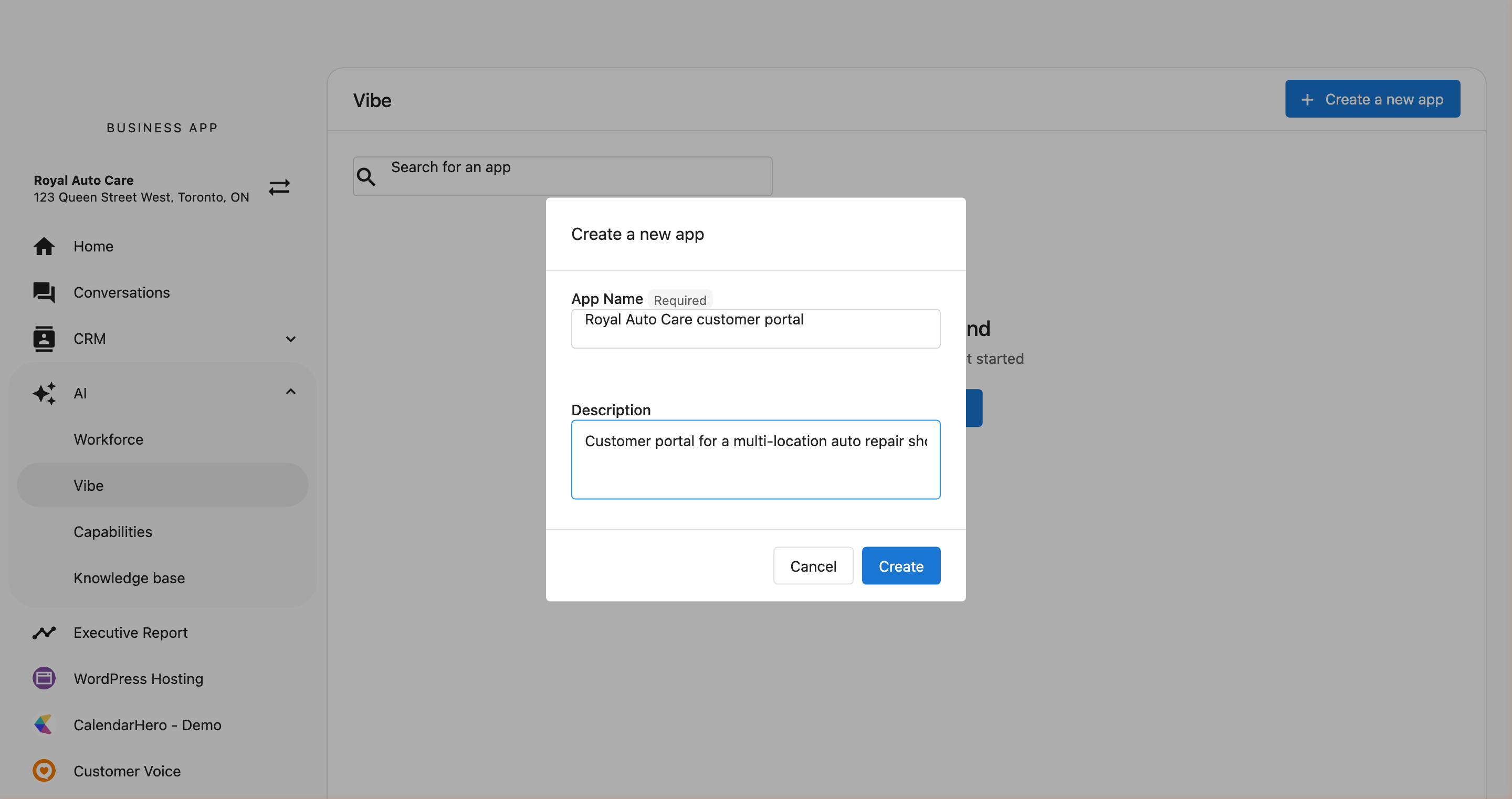1512x799 pixels.
Task: Select the CalendarHero - Demo icon
Action: [44, 724]
